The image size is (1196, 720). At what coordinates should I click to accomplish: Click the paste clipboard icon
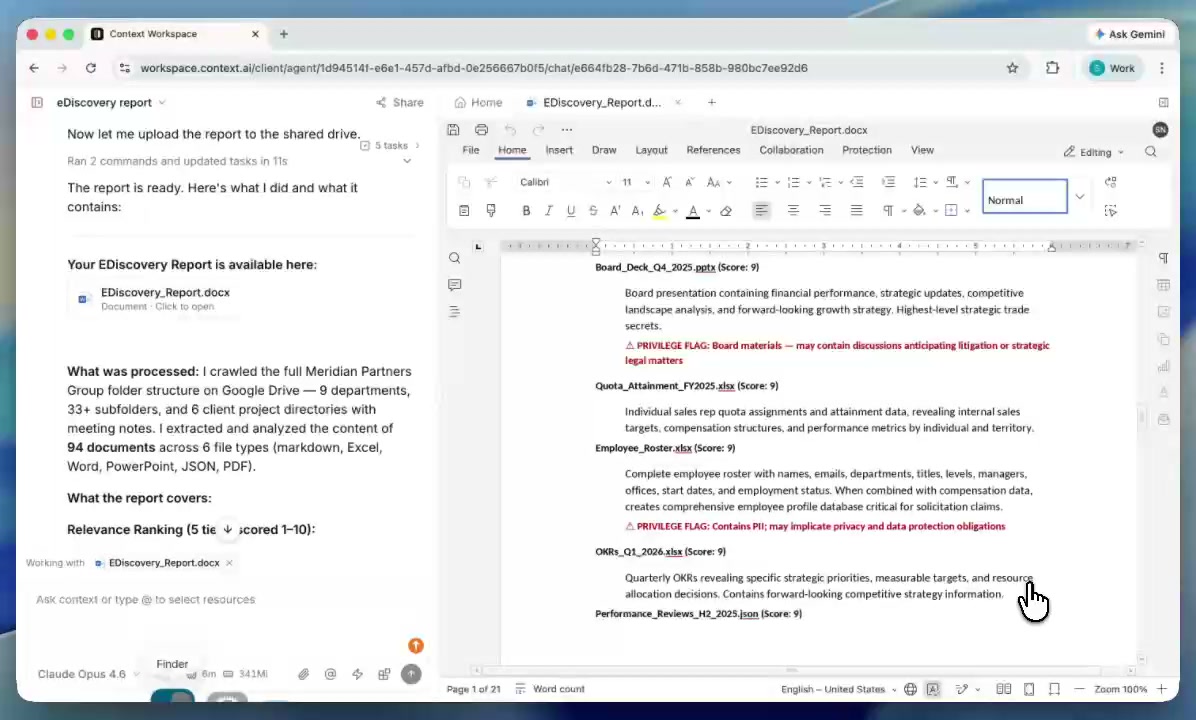coord(464,211)
